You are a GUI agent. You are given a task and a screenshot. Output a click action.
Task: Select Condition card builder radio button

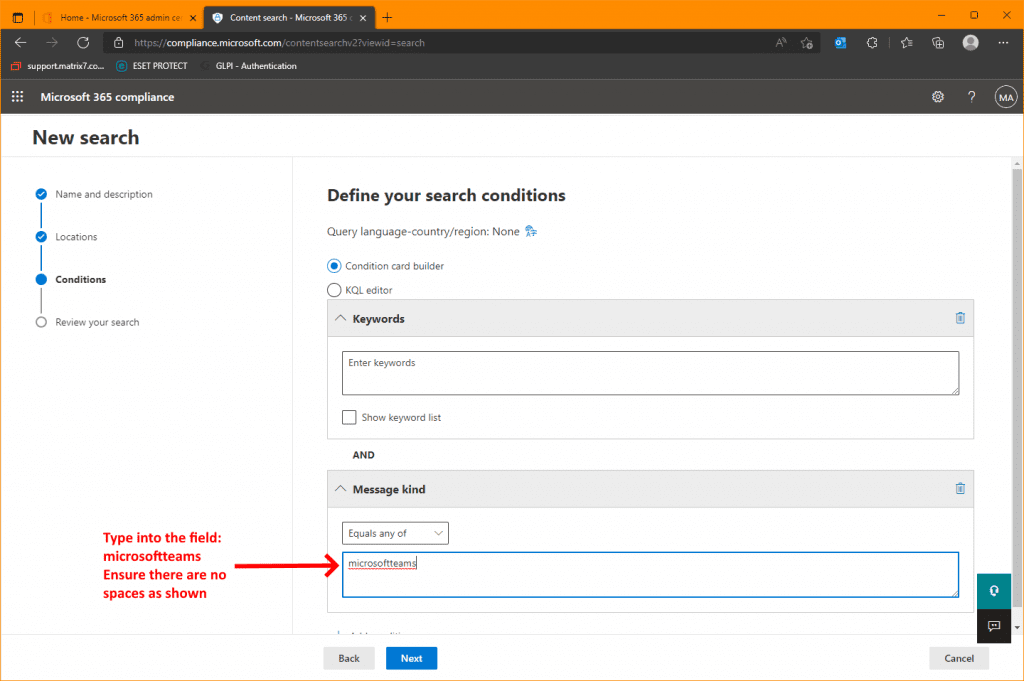click(334, 266)
